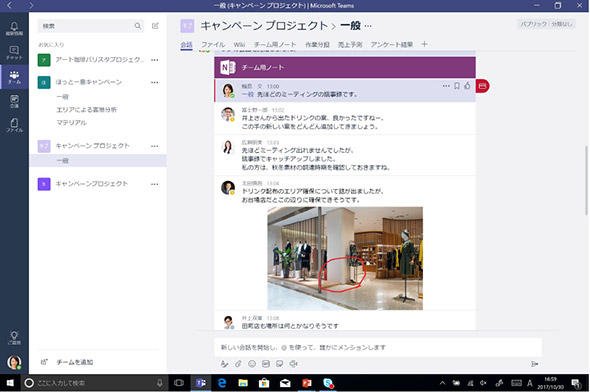Attach a file with the paperclip icon
Image resolution: width=590 pixels, height=392 pixels.
tap(238, 364)
